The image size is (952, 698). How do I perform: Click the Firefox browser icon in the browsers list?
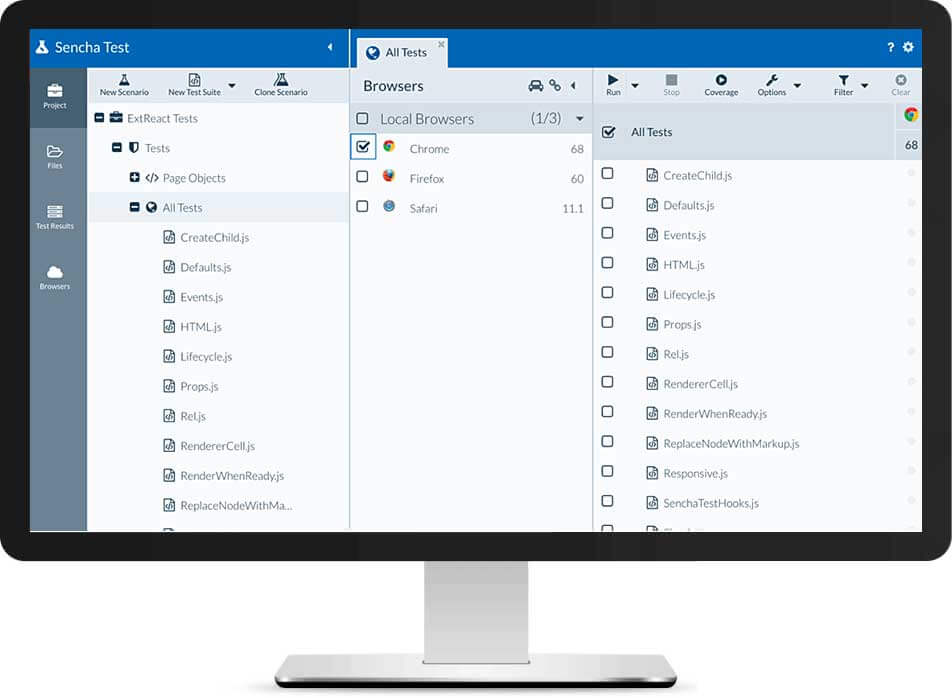pos(389,176)
